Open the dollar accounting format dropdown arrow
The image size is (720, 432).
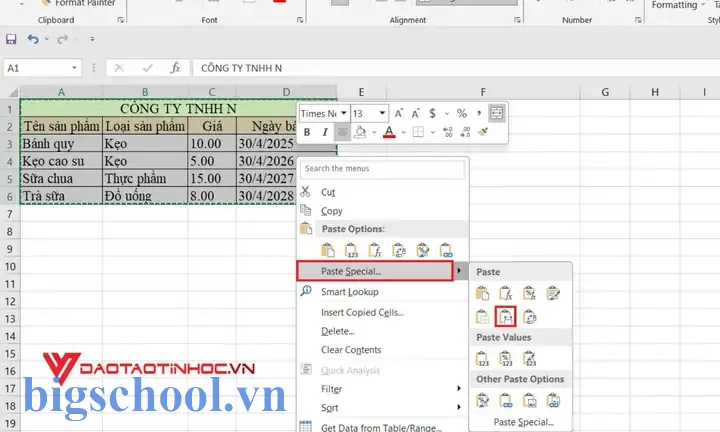pos(447,113)
